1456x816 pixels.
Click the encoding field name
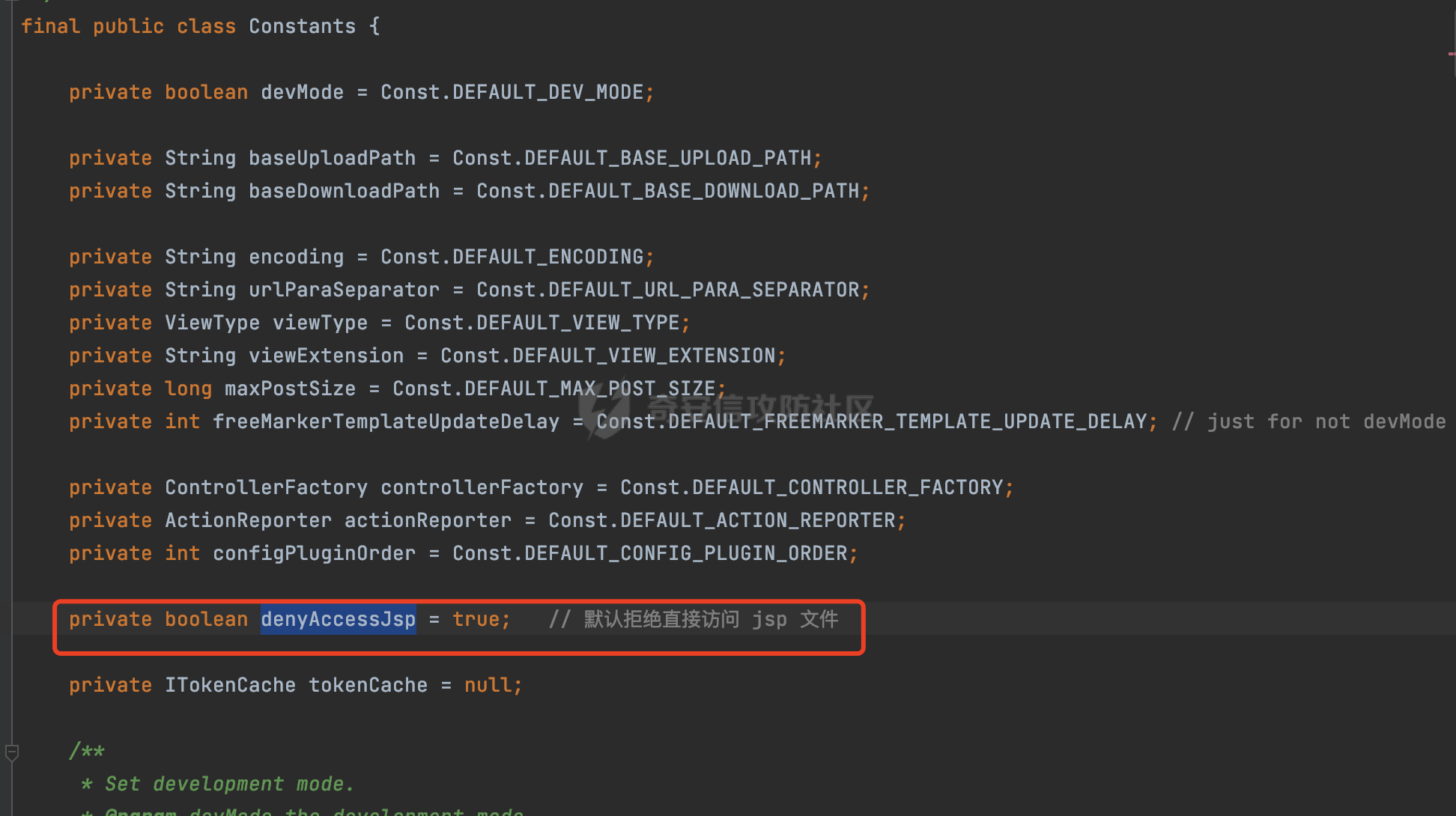click(x=296, y=257)
